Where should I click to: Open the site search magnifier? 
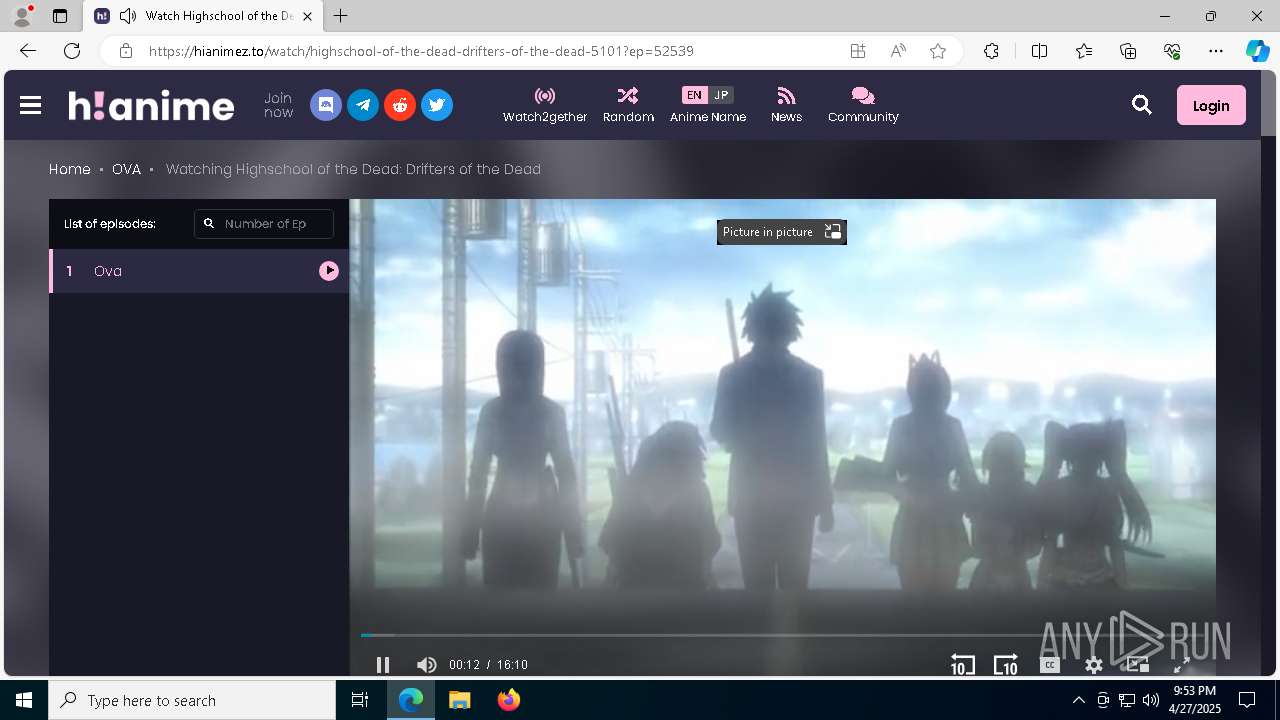point(1142,105)
